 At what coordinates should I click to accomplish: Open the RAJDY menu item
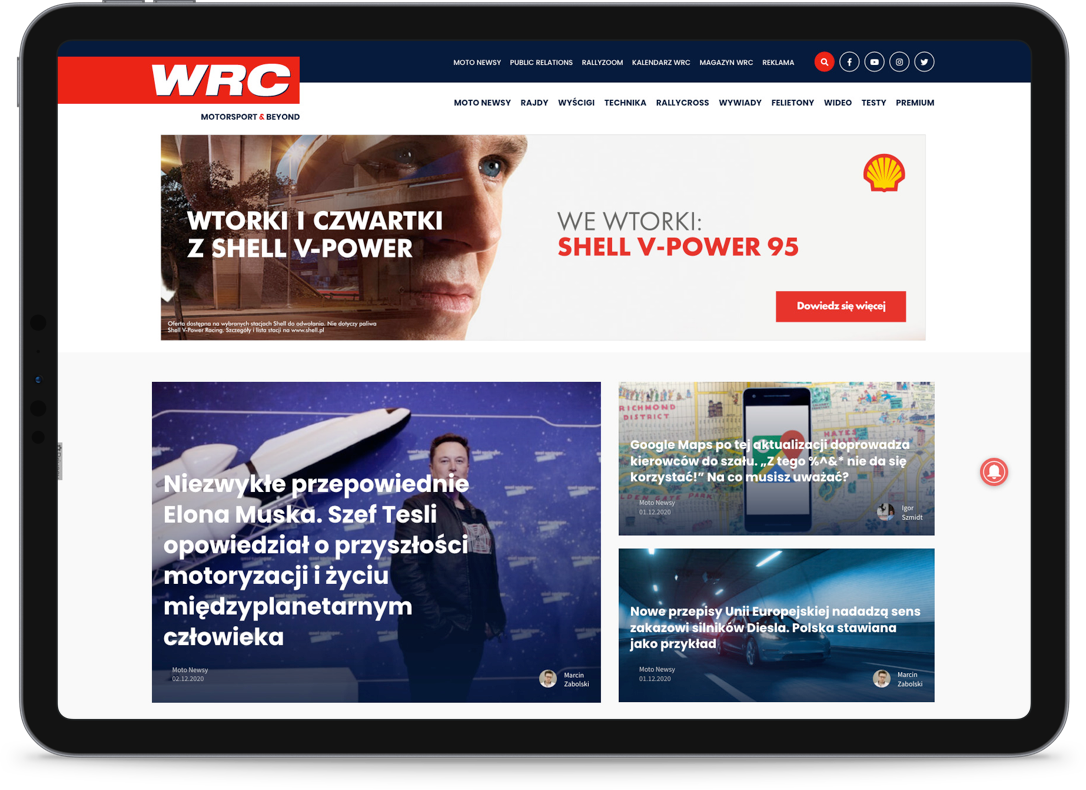534,102
